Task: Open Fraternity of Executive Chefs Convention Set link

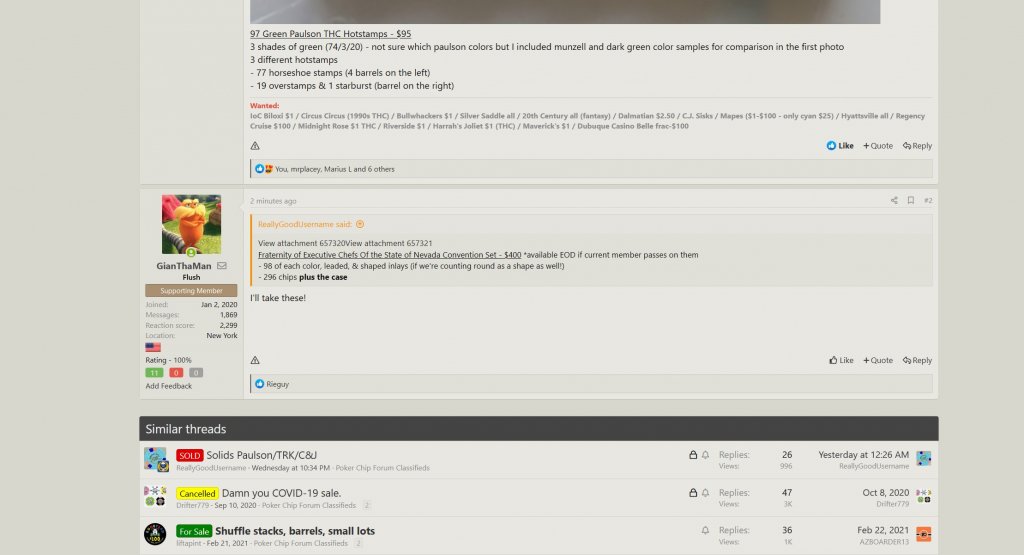Action: pos(389,255)
